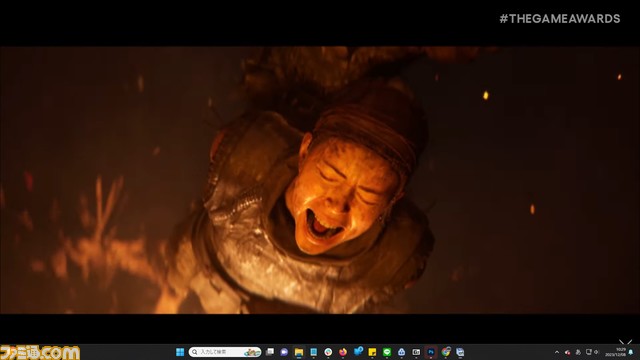
Task: Click the taskbar search box
Action: [225, 352]
